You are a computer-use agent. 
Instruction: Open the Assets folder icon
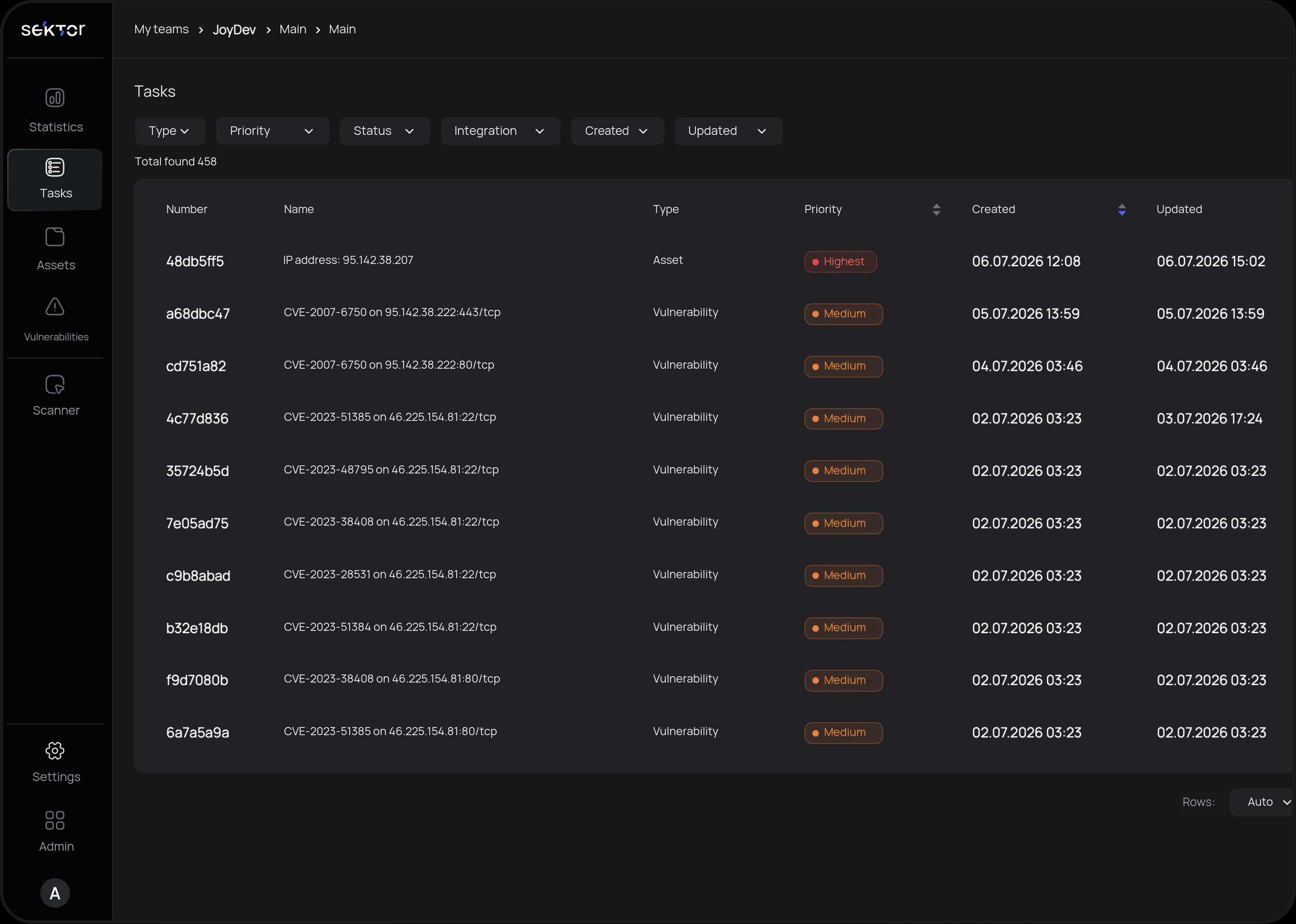54,237
